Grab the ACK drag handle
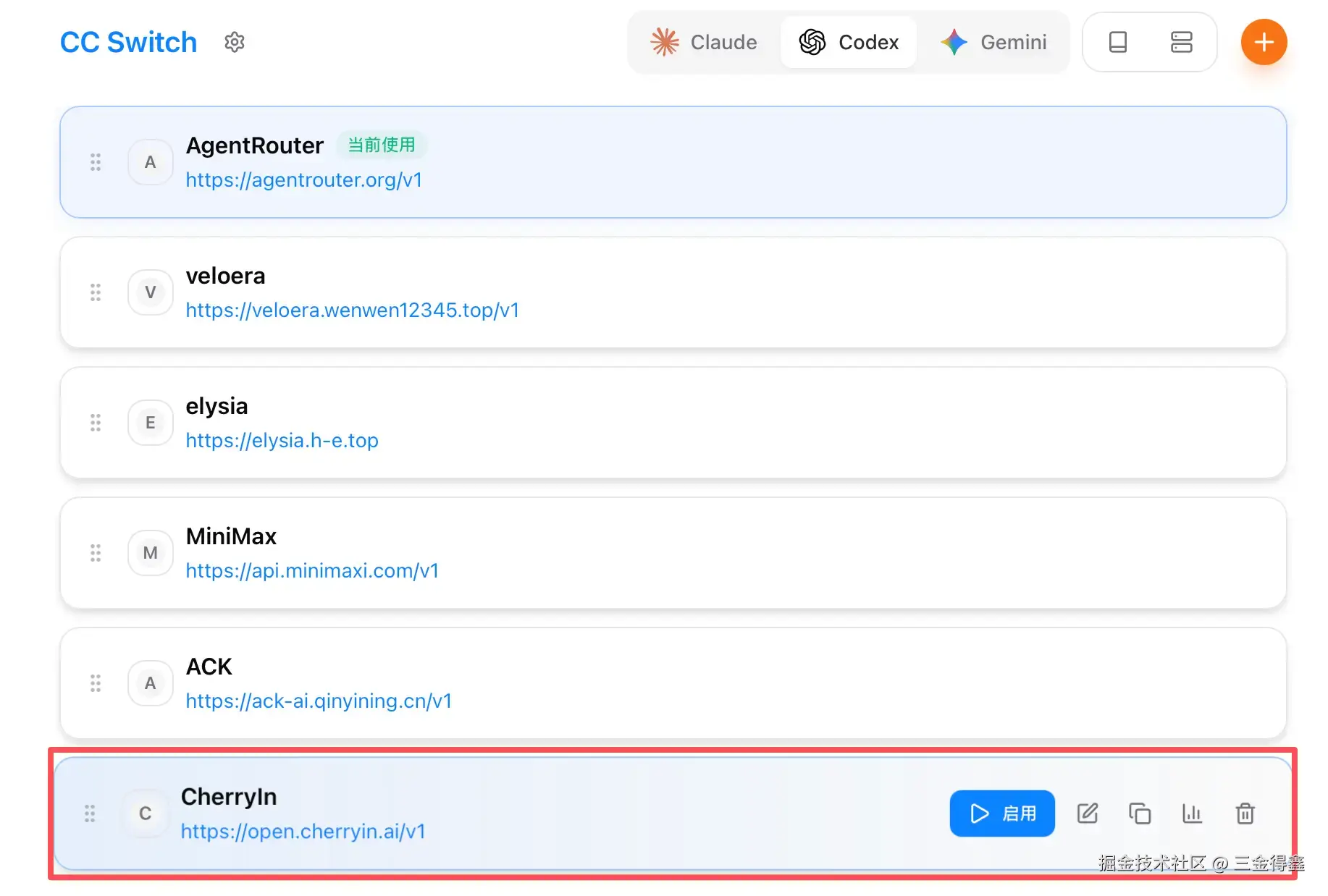Screen dimensions: 1328x896 (x=95, y=683)
